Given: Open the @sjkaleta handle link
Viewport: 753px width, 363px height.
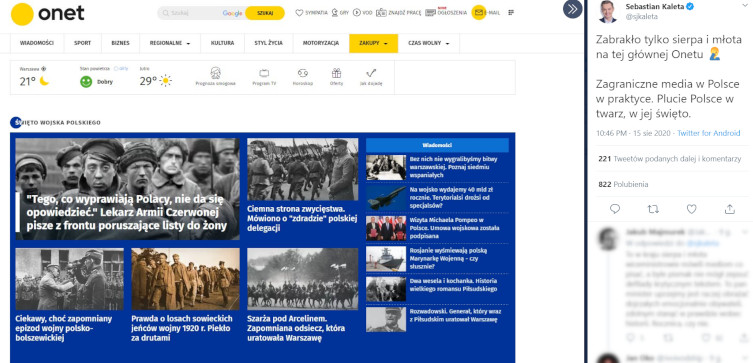Looking at the screenshot, I should tap(642, 16).
